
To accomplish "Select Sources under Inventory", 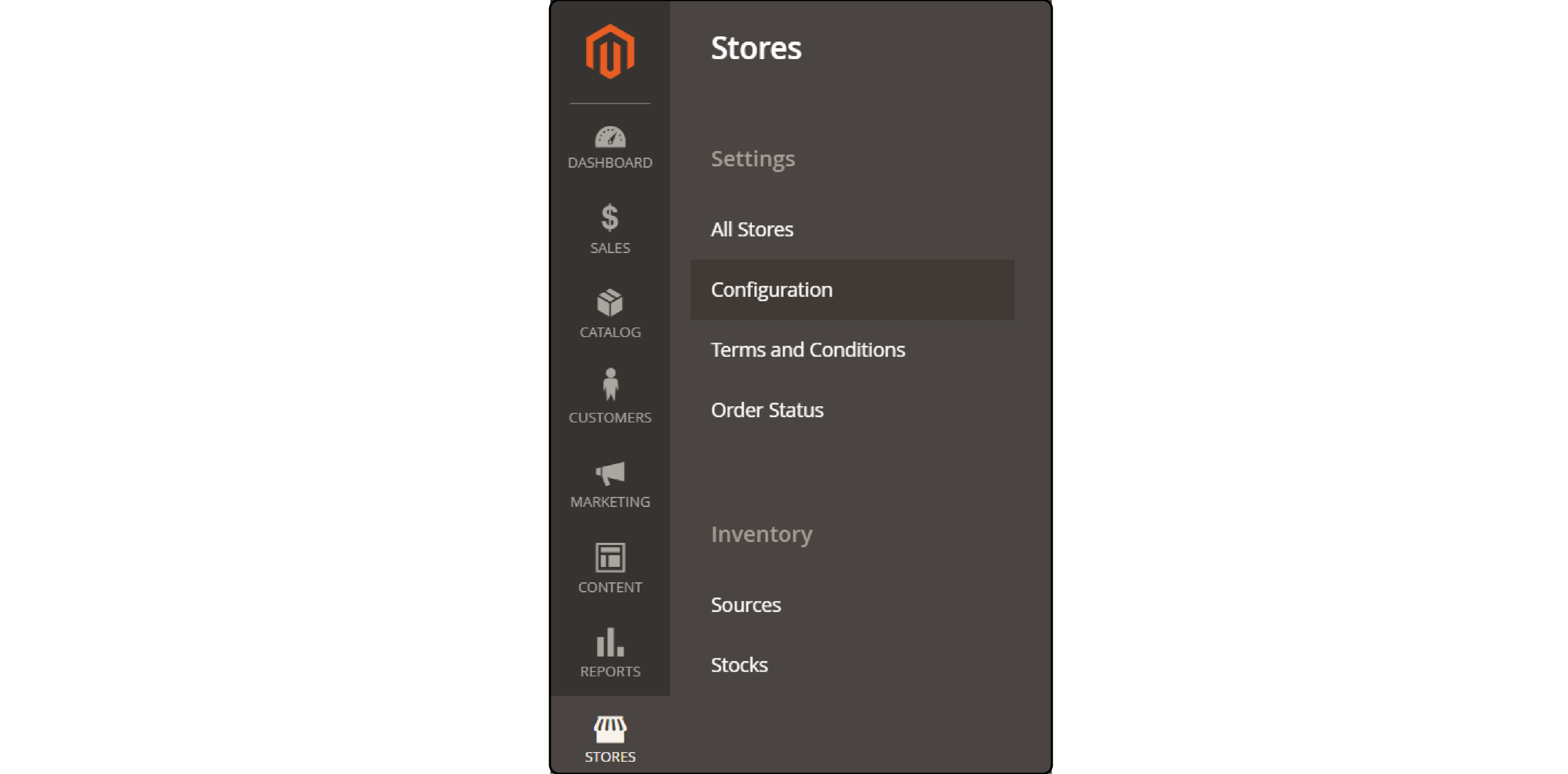I will coord(744,604).
